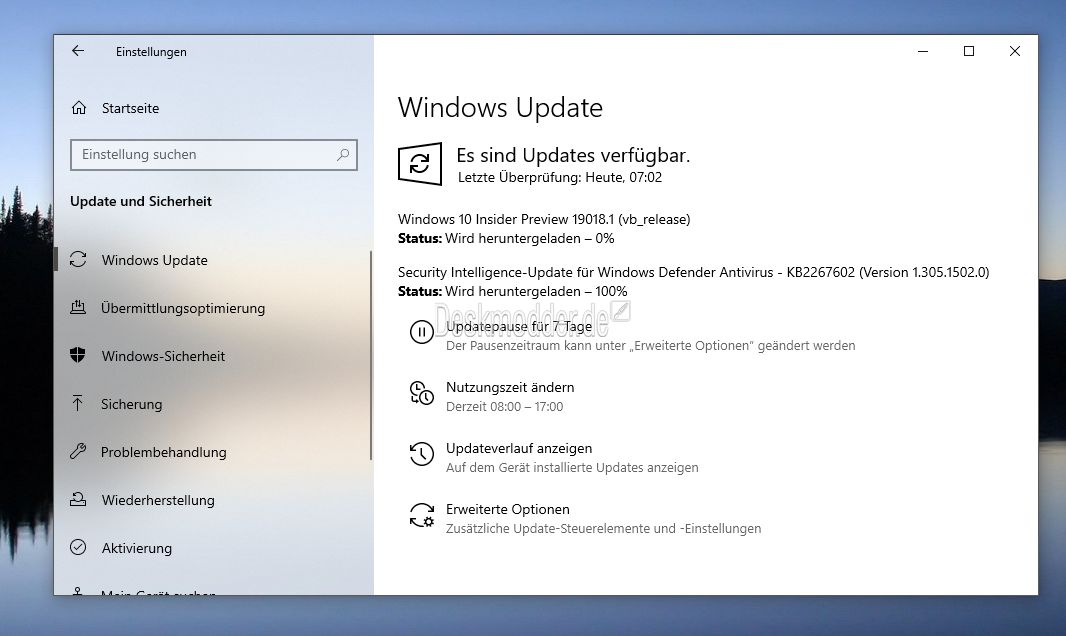Click the Windows-Sicherheit shield icon
The image size is (1066, 636).
(x=78, y=355)
